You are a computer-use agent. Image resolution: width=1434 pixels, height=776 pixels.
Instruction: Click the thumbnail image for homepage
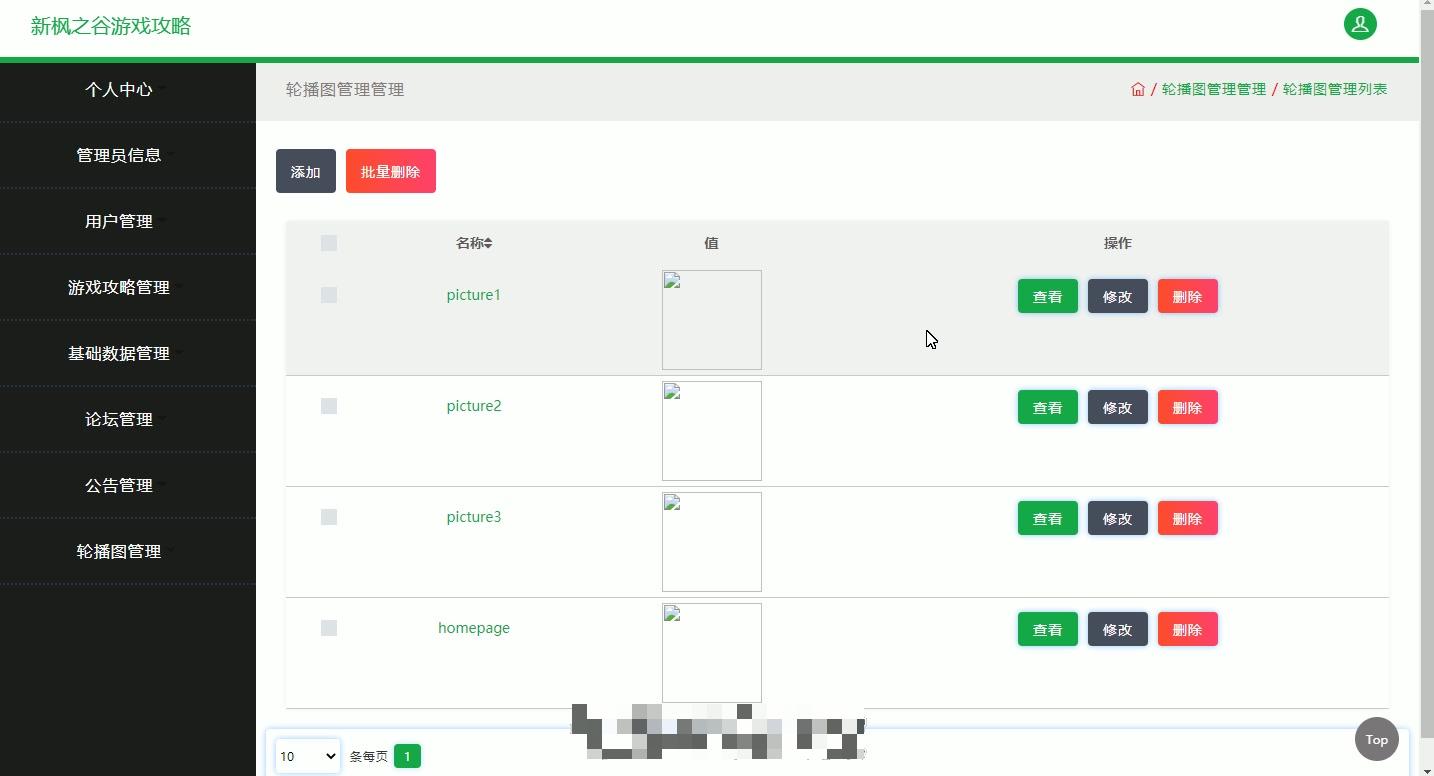711,652
